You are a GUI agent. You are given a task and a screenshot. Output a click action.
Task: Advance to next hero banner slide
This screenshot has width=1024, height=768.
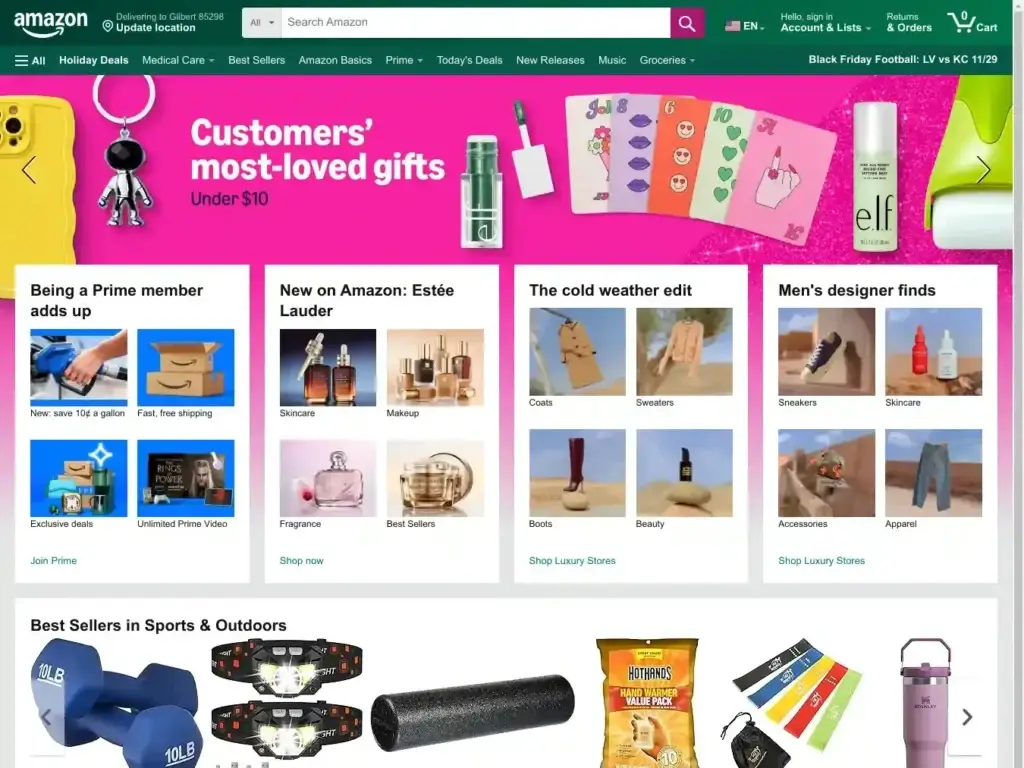[x=984, y=170]
